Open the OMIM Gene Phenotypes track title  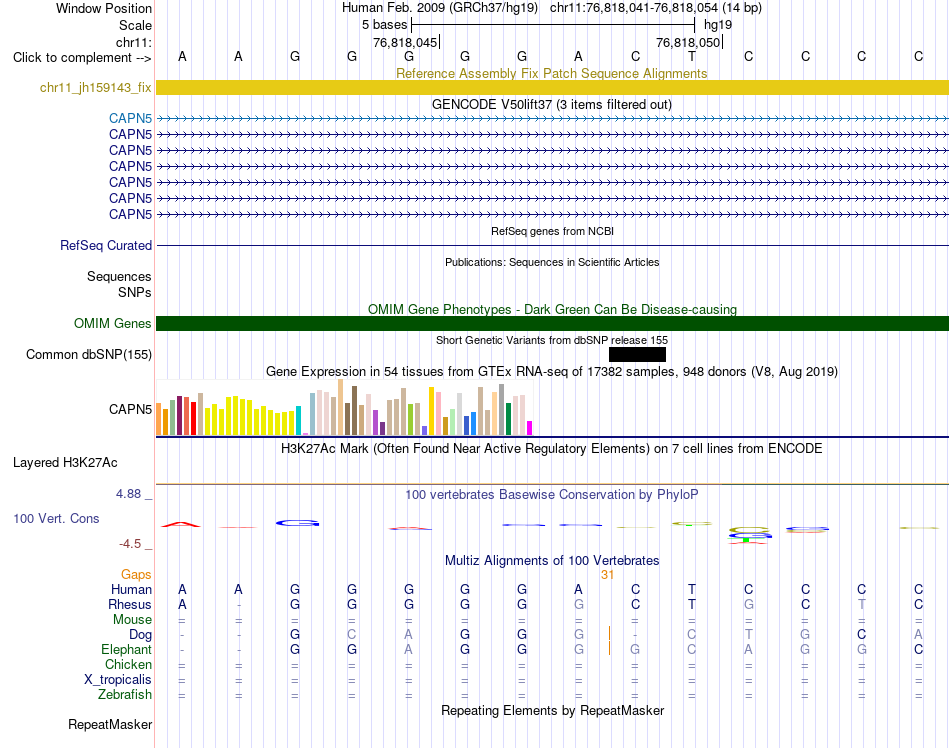(552, 309)
